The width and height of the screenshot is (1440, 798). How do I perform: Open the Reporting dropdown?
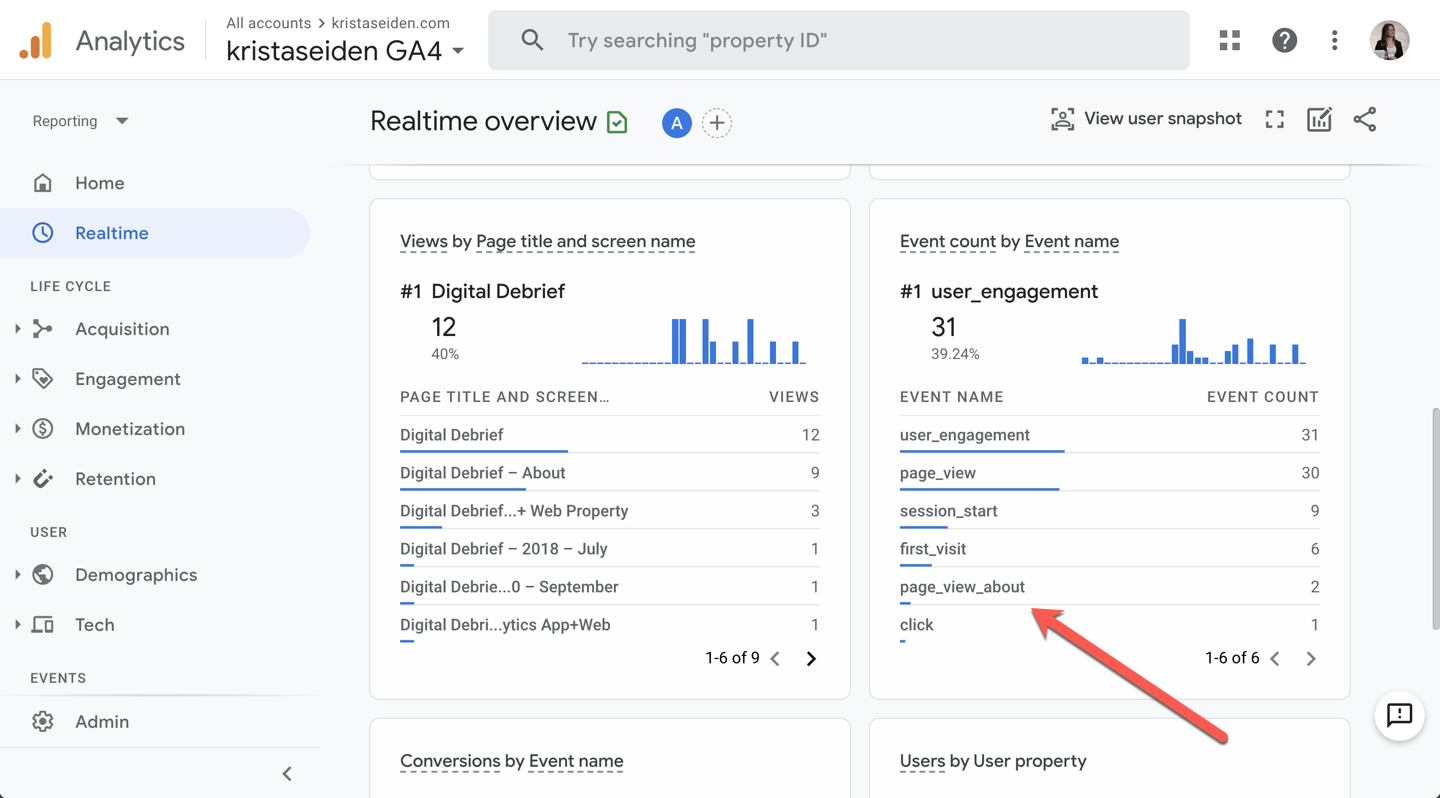tap(80, 121)
